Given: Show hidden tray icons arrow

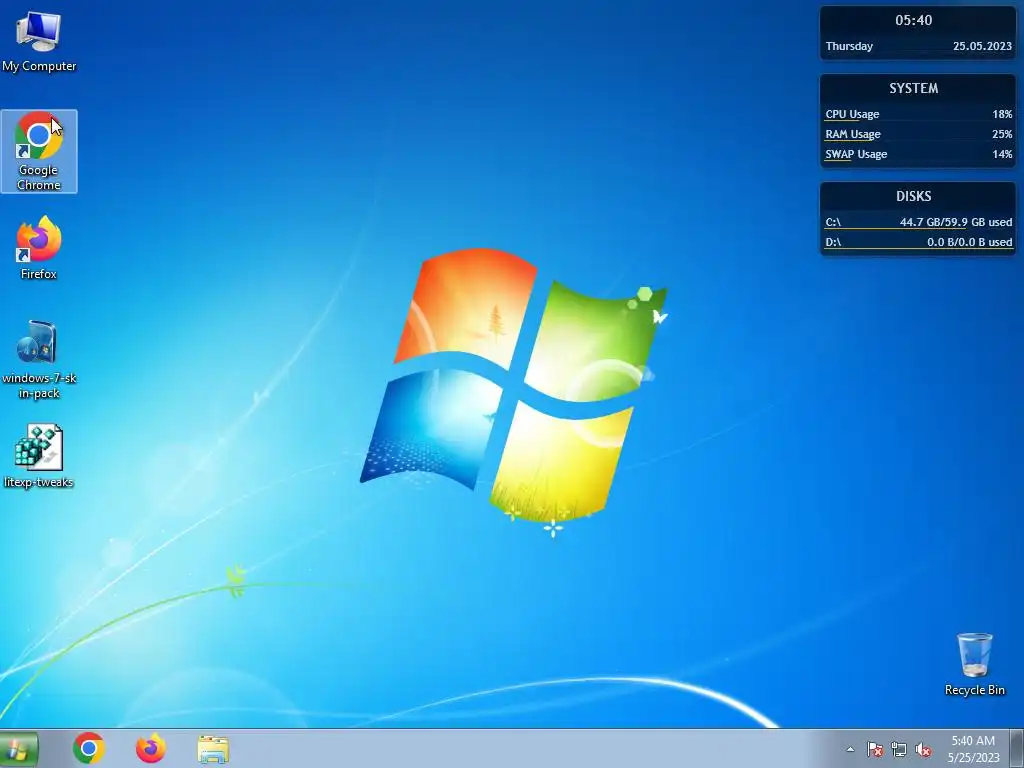Looking at the screenshot, I should tap(850, 749).
